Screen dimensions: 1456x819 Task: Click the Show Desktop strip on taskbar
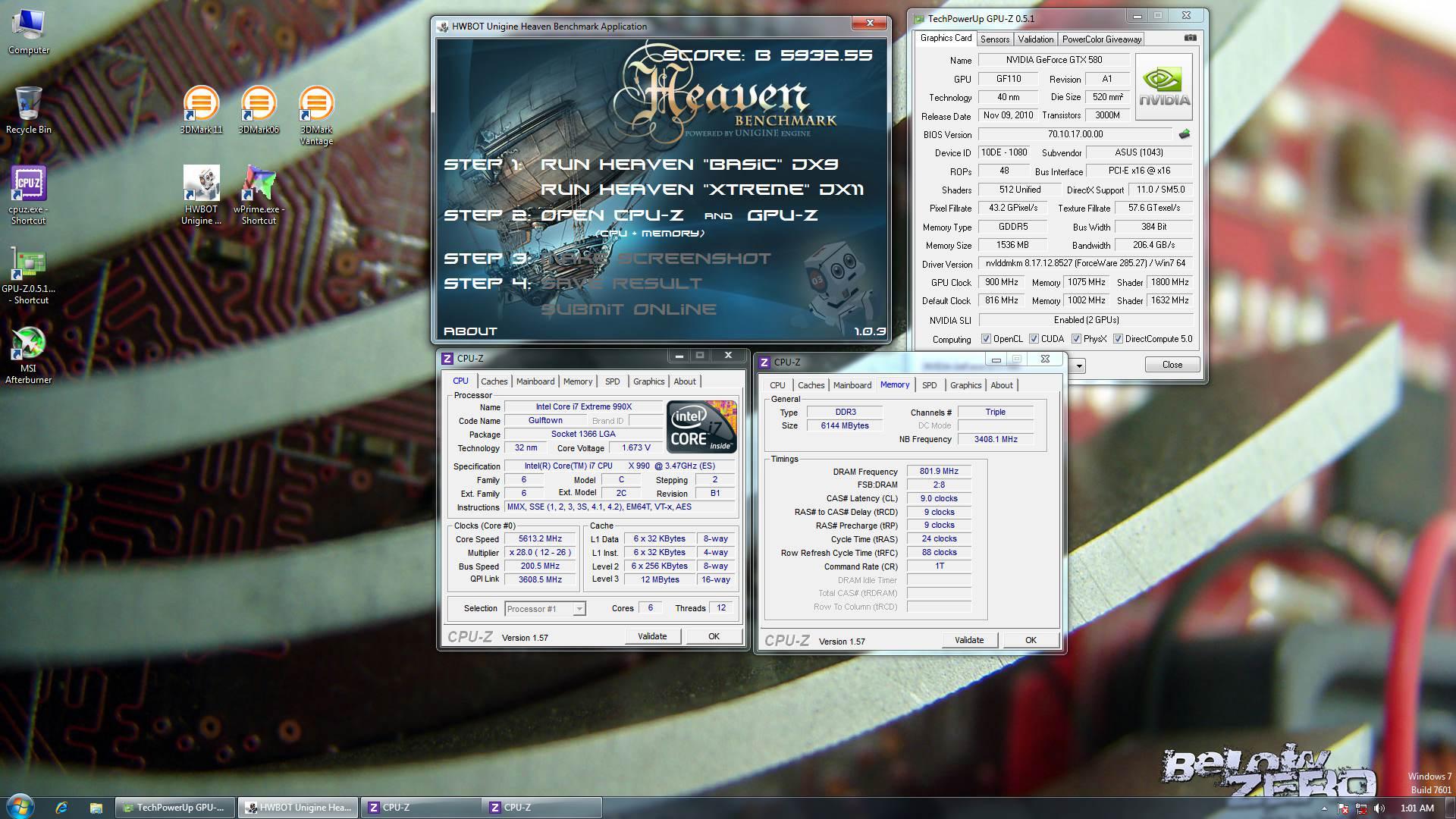(1450, 808)
